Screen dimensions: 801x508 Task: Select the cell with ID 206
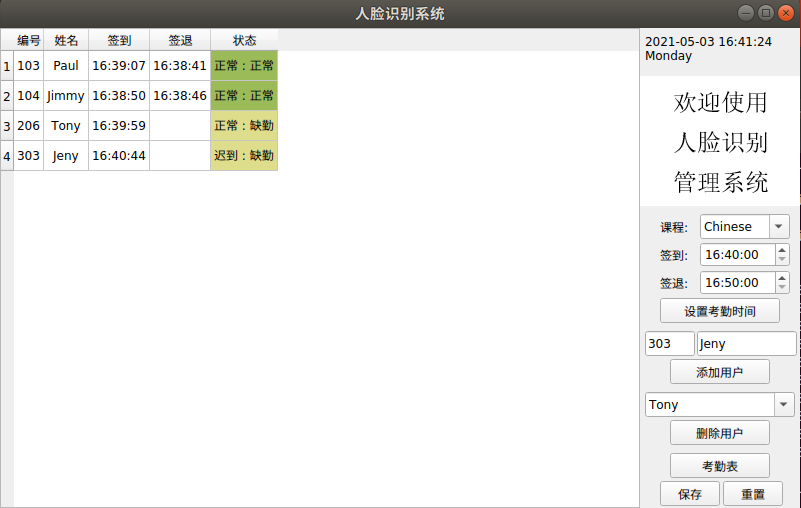[29, 126]
